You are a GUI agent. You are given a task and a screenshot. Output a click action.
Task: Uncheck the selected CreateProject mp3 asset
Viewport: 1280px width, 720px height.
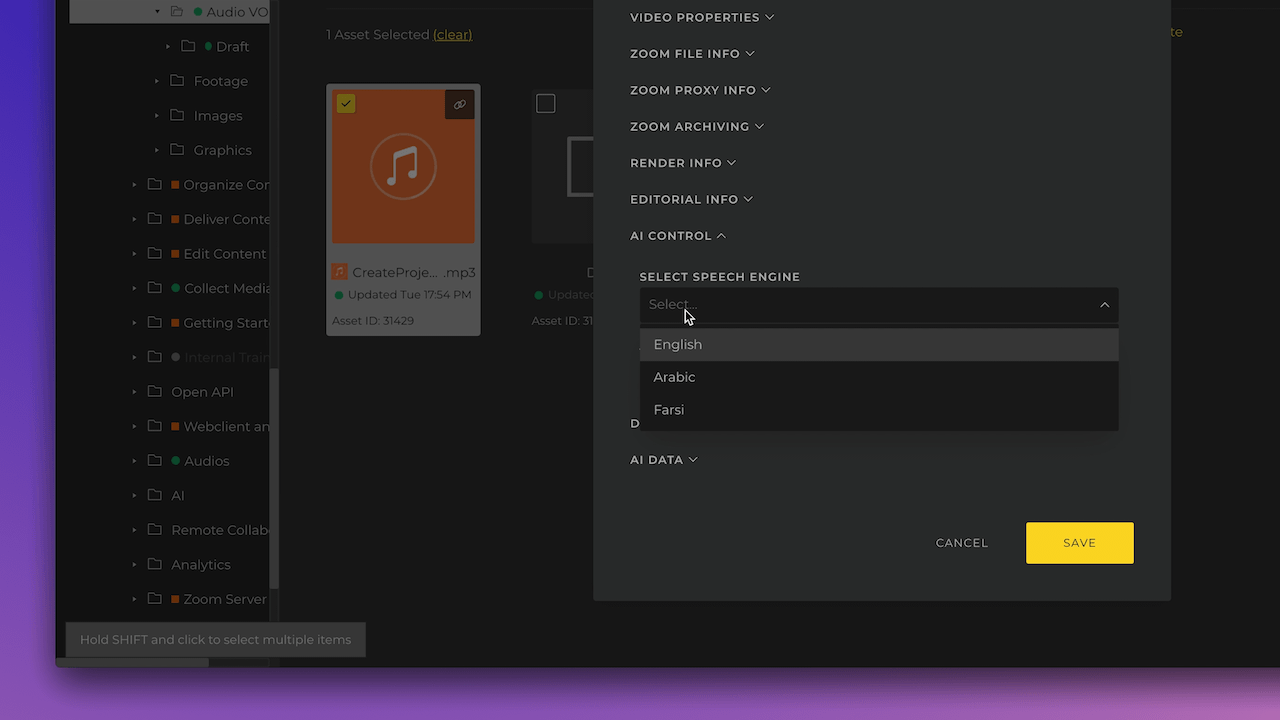click(346, 103)
